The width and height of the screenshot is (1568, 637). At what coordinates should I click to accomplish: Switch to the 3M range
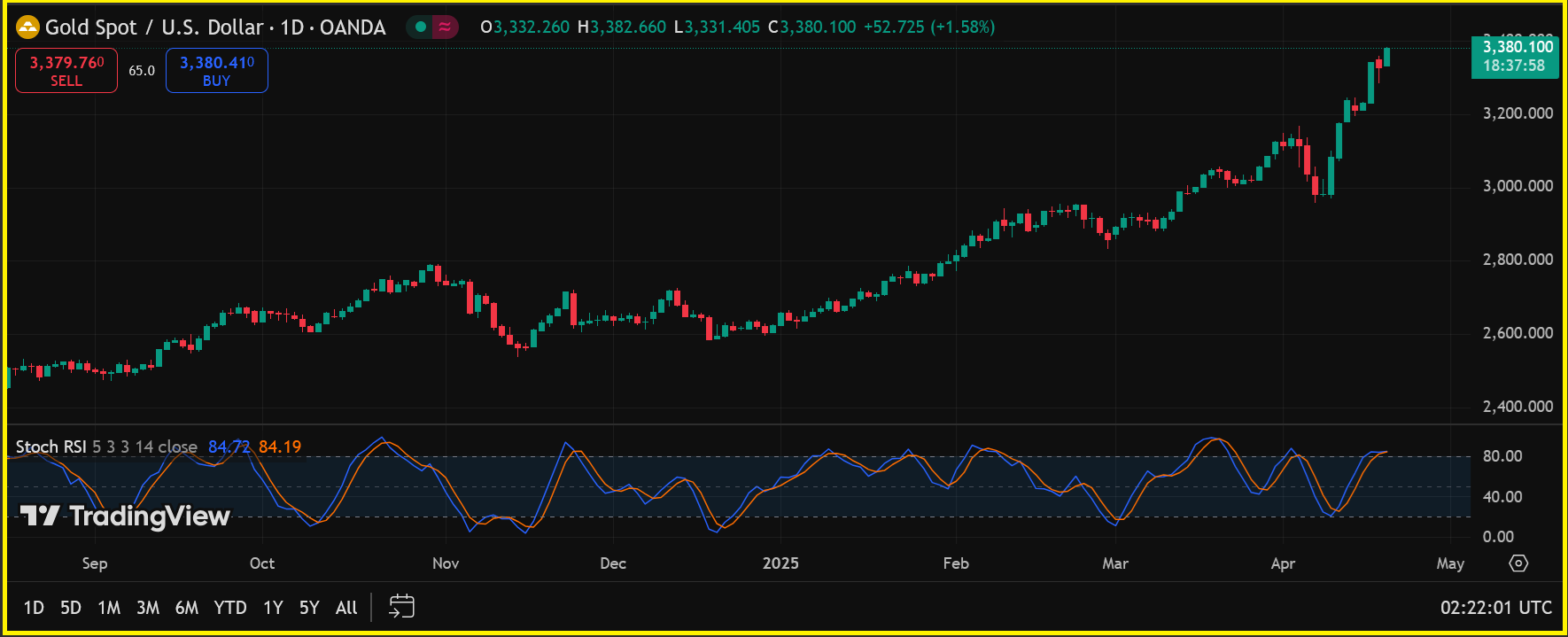click(148, 608)
